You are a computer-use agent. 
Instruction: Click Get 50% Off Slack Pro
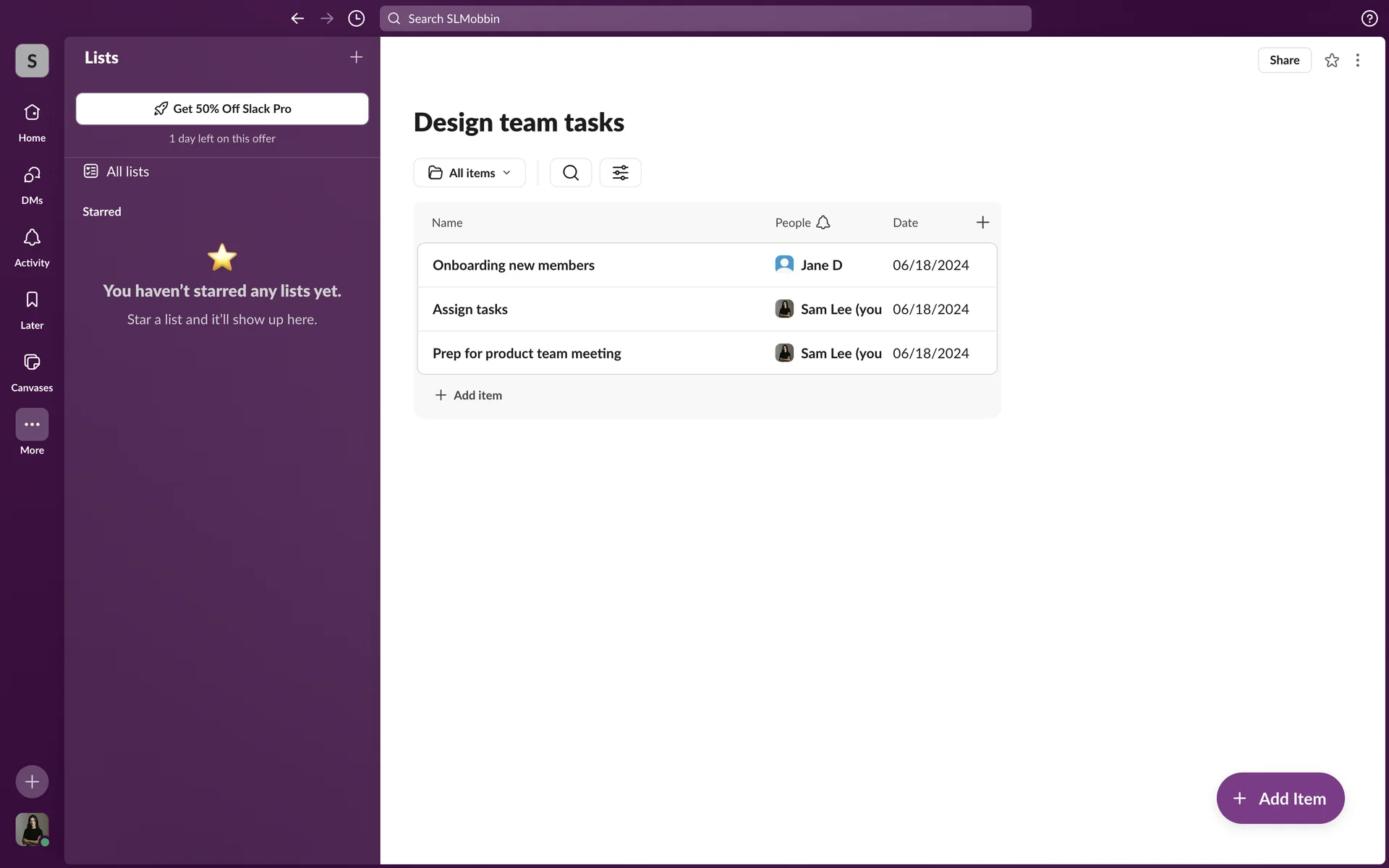[x=222, y=109]
